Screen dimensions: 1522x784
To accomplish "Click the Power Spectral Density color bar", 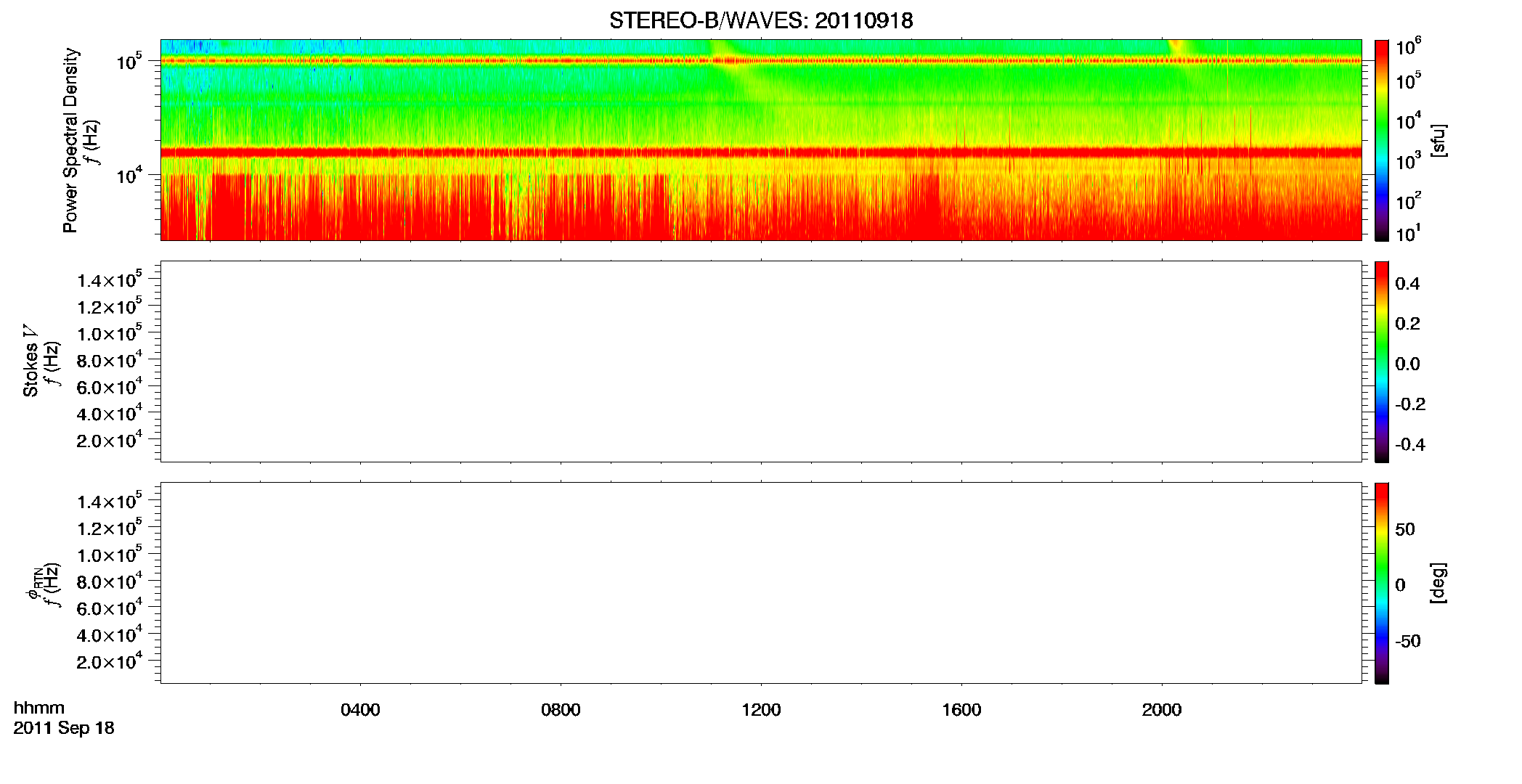I will 1381,140.
